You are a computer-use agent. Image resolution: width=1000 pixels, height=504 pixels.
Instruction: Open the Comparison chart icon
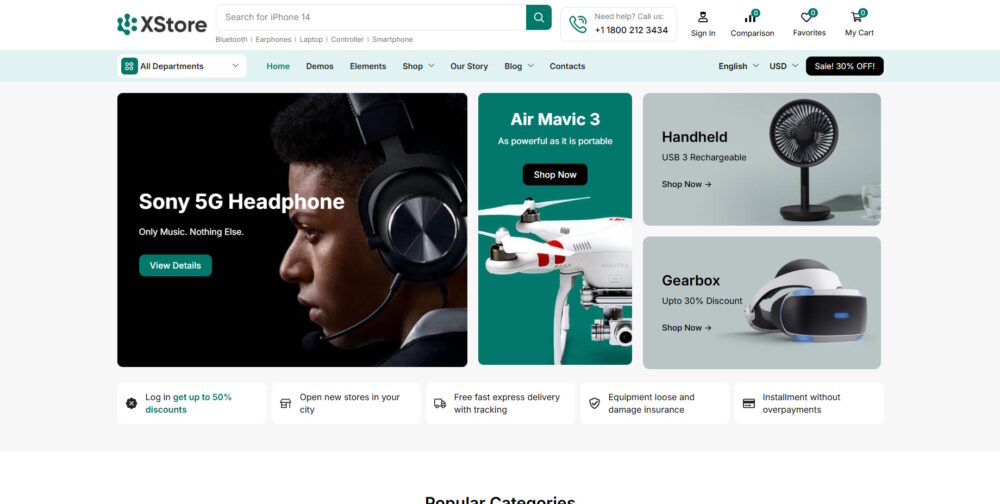(751, 17)
